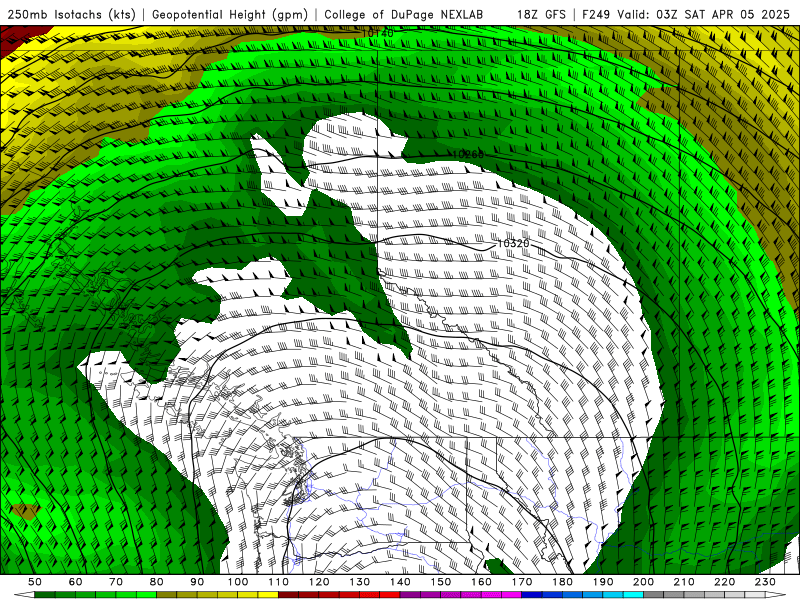Click the 'Geopotential Height (gpm)' header label
Image resolution: width=800 pixels, height=600 pixels.
click(230, 14)
